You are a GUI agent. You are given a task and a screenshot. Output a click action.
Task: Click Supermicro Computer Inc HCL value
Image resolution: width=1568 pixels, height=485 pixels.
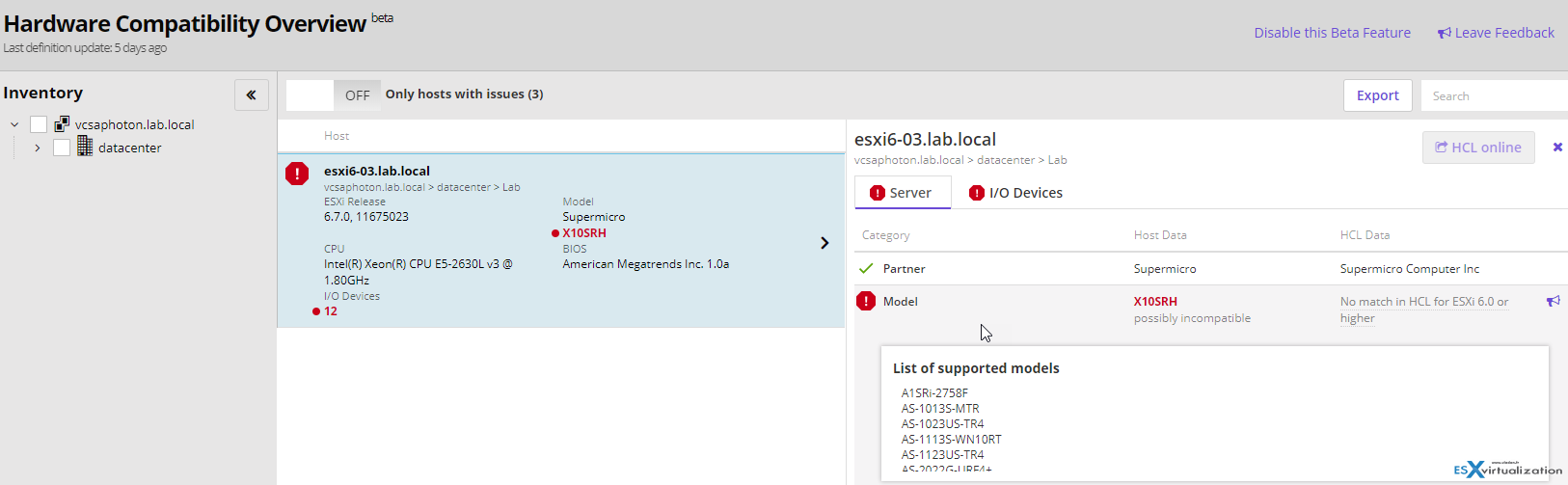coord(1410,269)
